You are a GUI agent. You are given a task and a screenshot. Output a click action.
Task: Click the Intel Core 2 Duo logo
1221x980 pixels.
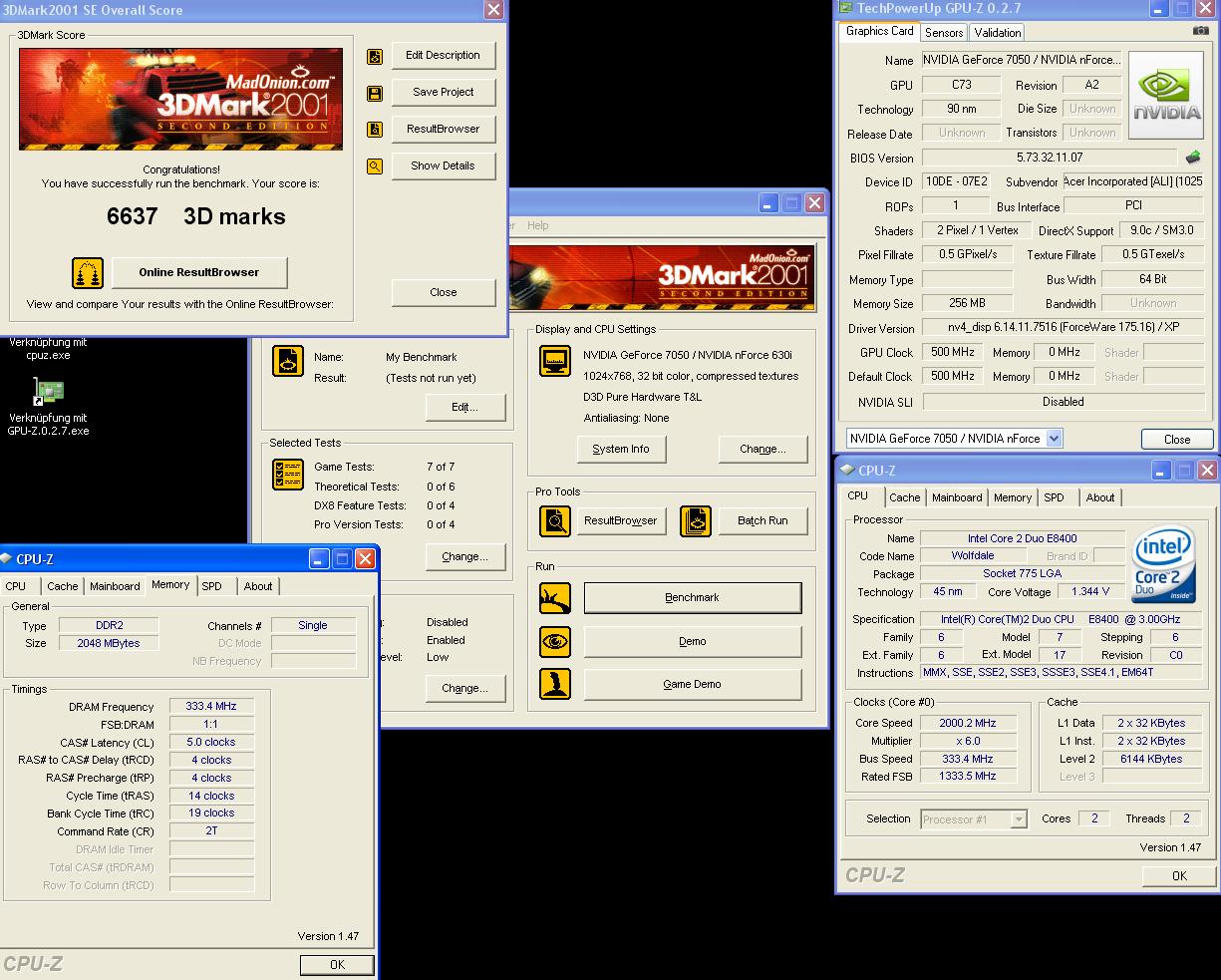coord(1164,565)
